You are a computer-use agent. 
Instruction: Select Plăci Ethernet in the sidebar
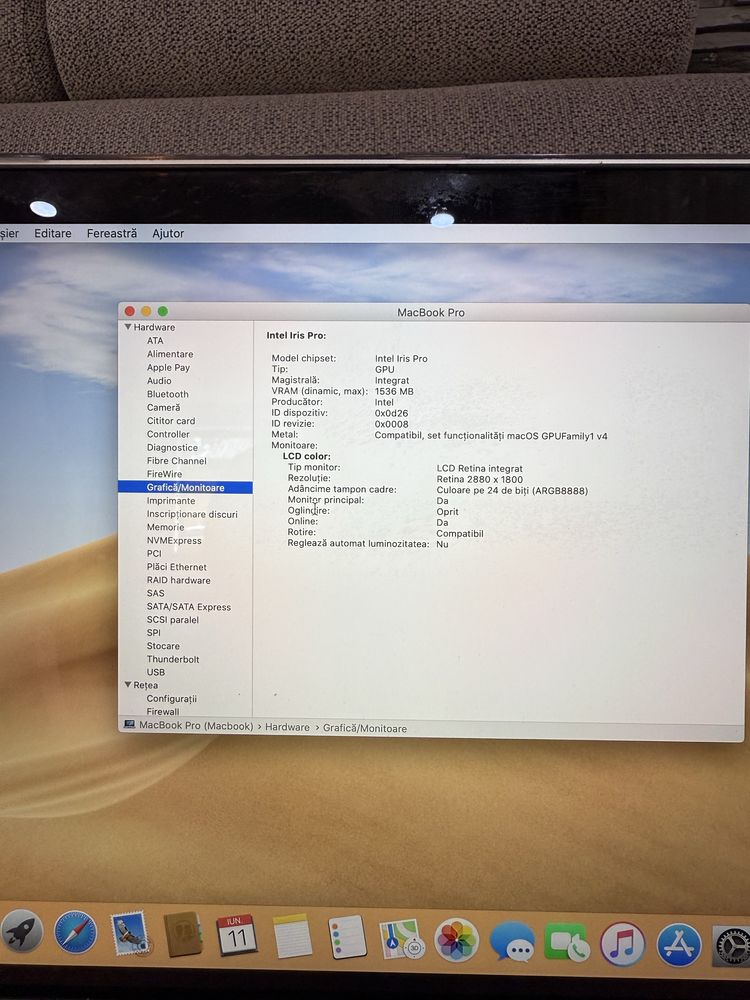pos(177,567)
